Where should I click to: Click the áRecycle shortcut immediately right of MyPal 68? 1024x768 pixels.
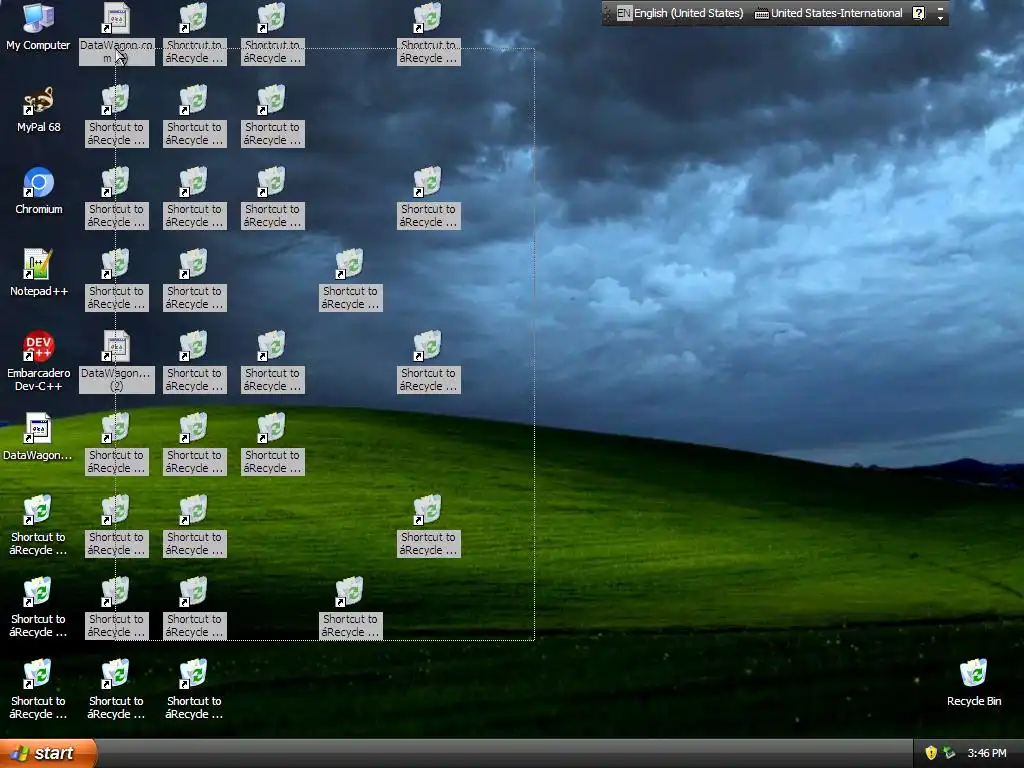click(x=116, y=116)
